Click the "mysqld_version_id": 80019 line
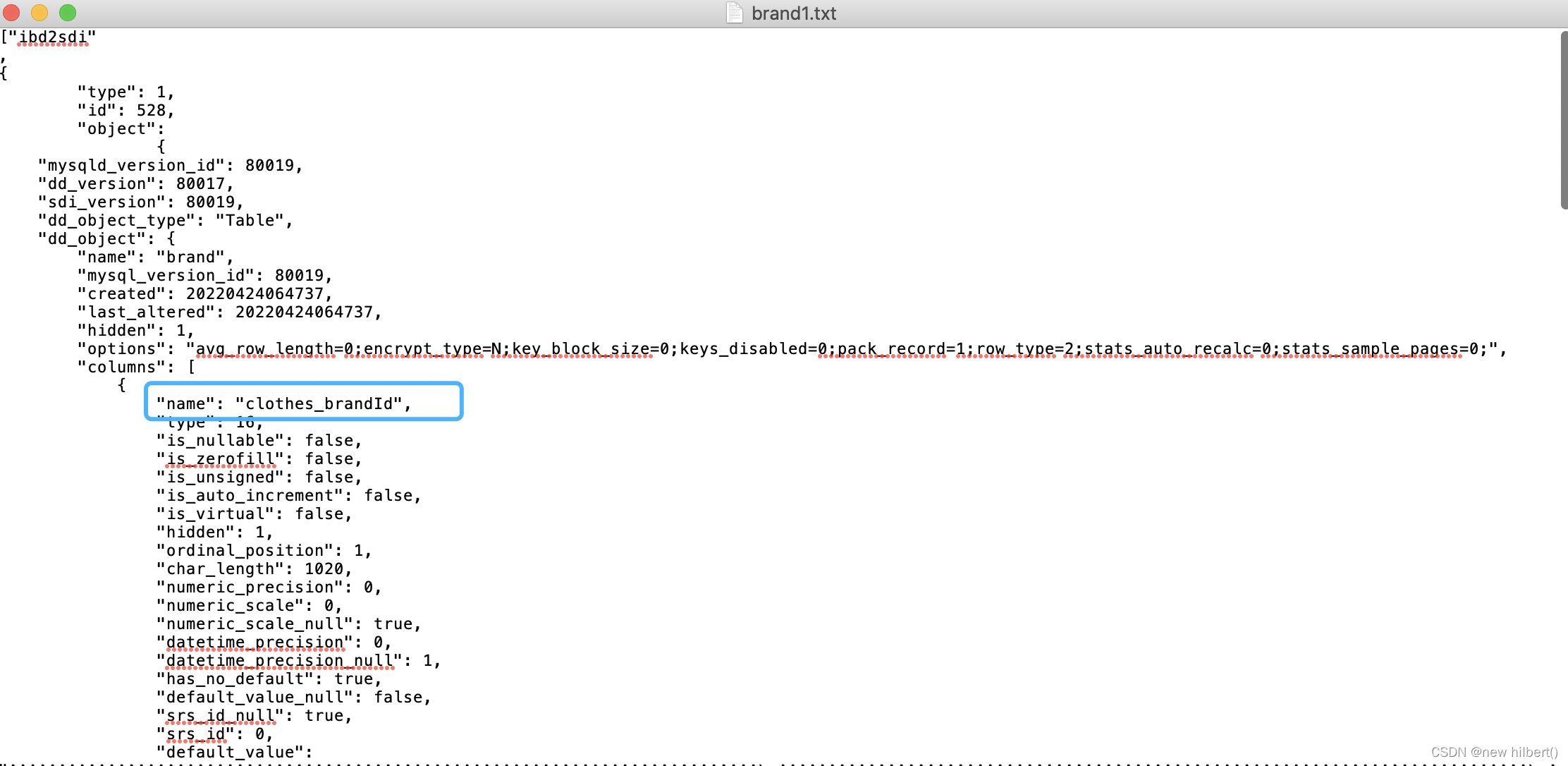This screenshot has height=766, width=1568. [x=170, y=165]
